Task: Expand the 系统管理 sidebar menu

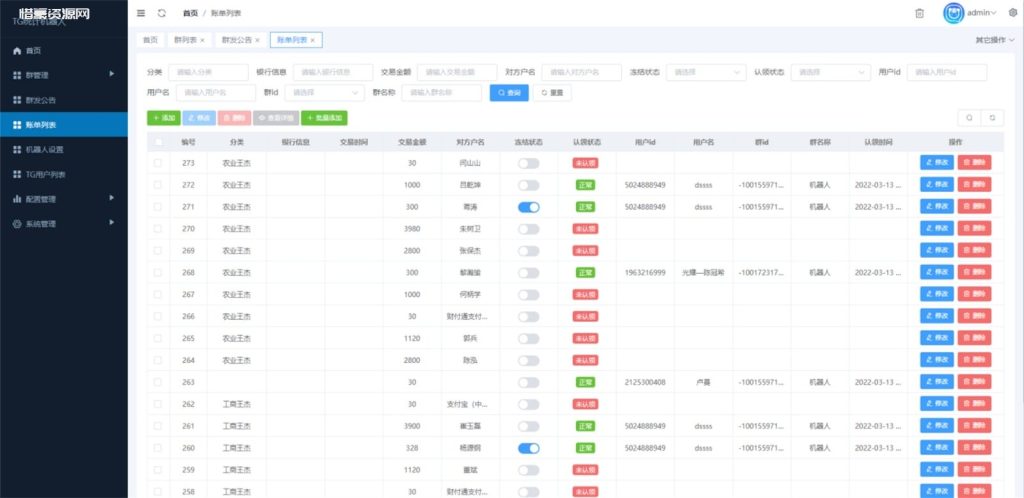Action: click(x=64, y=223)
